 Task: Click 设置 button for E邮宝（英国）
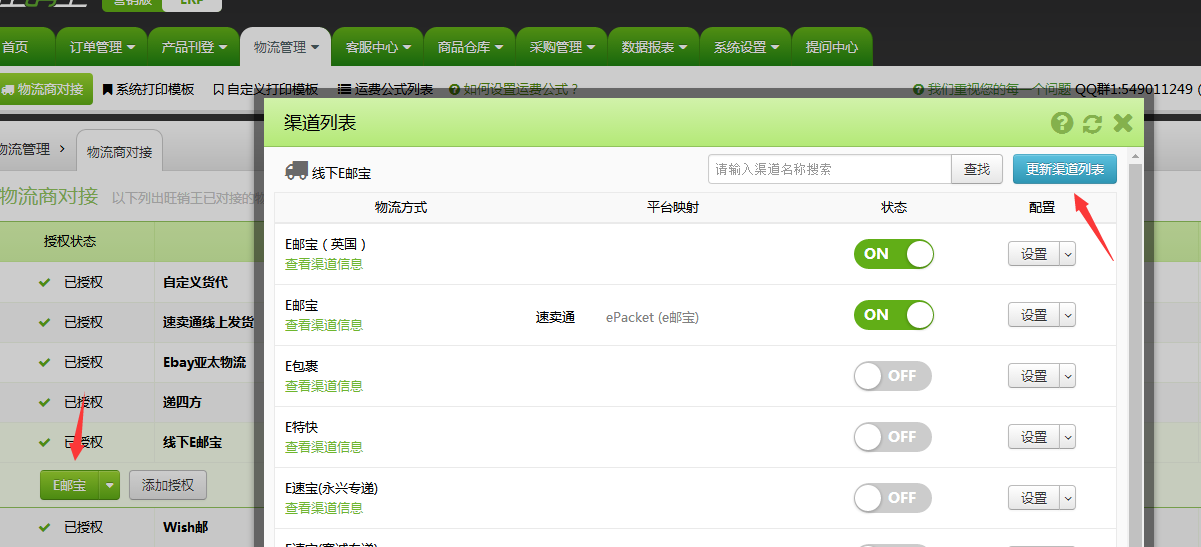coord(1033,254)
